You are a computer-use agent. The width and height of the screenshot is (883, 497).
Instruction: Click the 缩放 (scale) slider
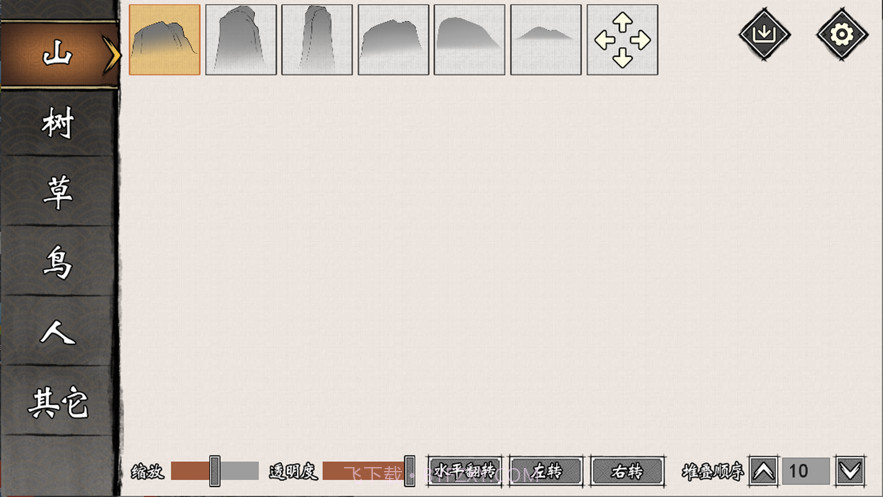(214, 471)
